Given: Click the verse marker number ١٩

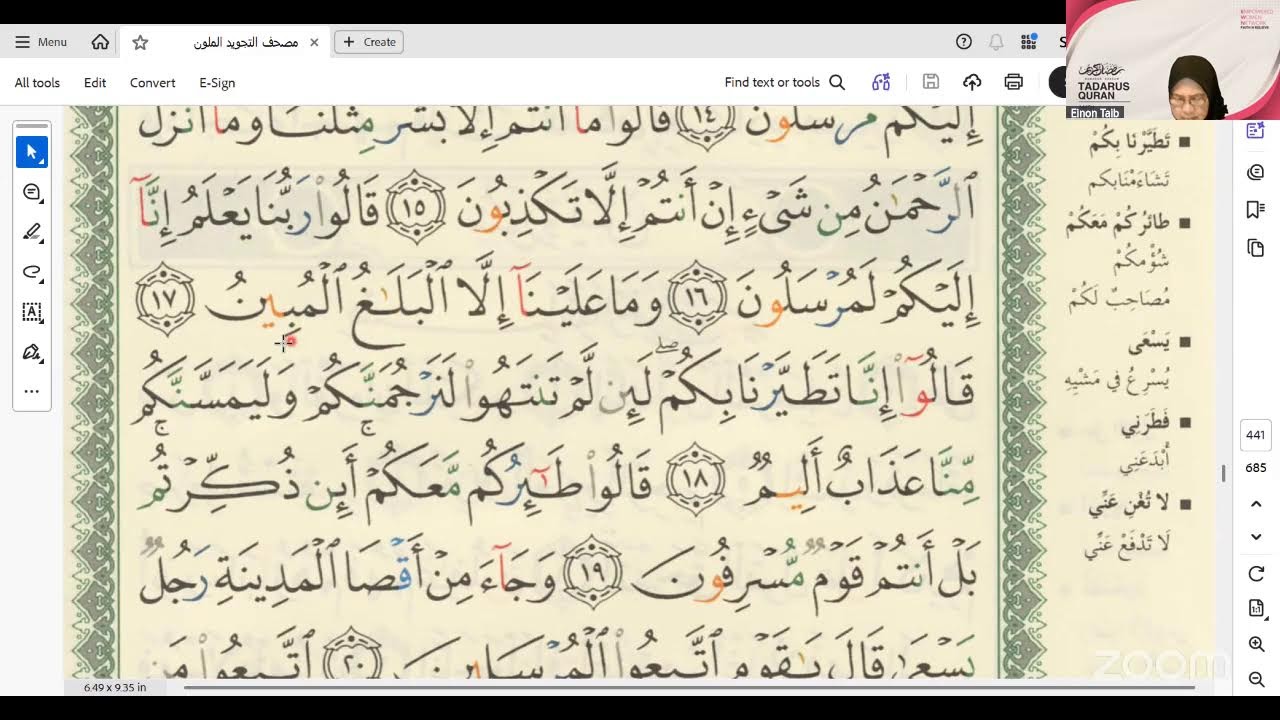Looking at the screenshot, I should click(x=593, y=573).
